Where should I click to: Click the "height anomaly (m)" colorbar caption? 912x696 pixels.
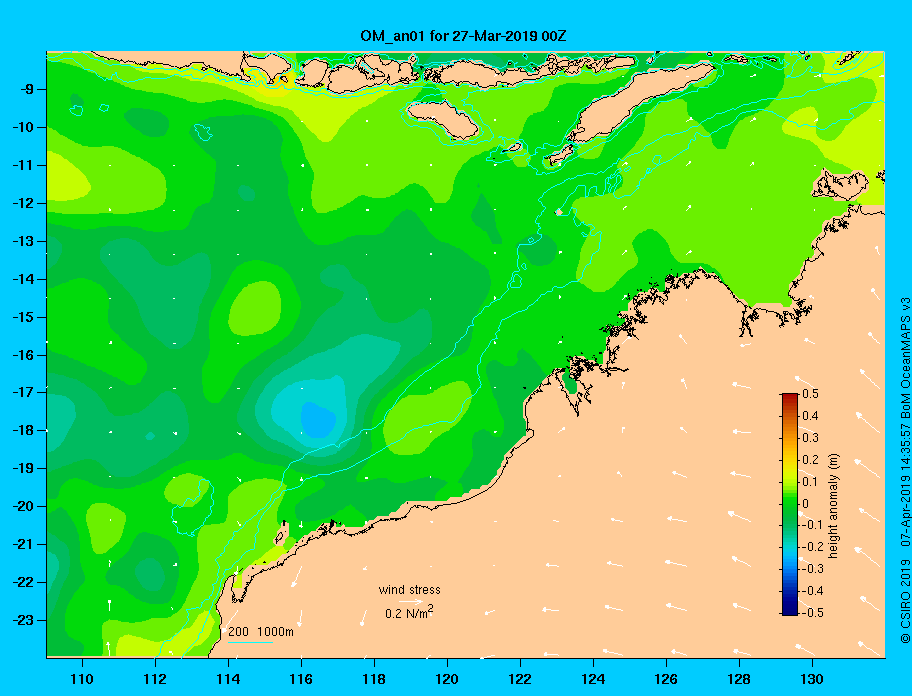tap(833, 506)
